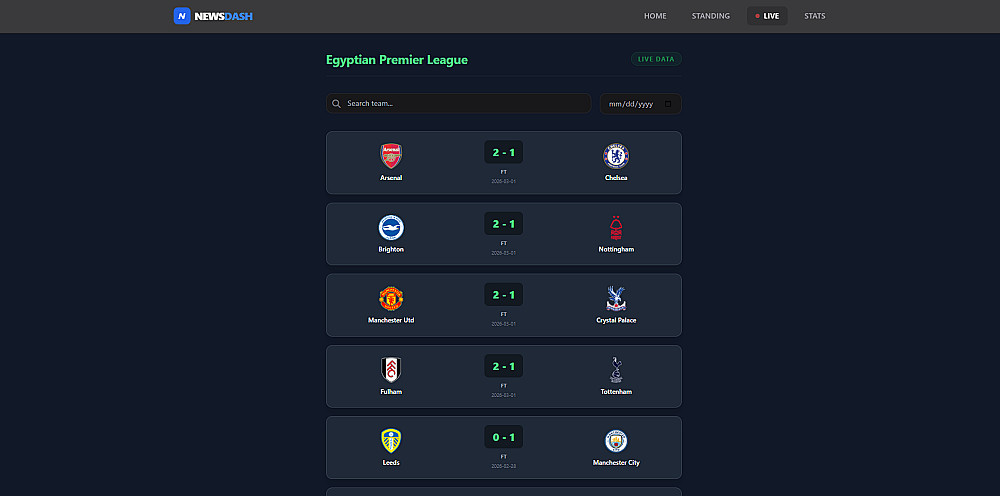Click the NewsDash logo icon
Image resolution: width=1000 pixels, height=496 pixels.
tap(181, 16)
